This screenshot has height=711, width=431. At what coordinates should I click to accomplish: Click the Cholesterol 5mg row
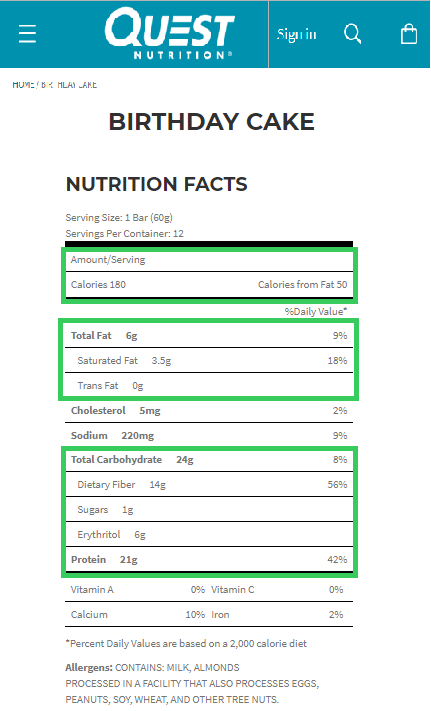(x=209, y=410)
